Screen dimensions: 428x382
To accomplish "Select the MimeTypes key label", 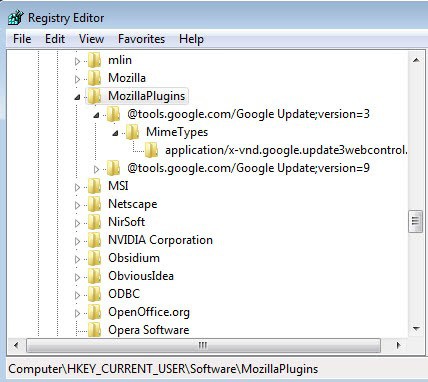I will pyautogui.click(x=177, y=132).
